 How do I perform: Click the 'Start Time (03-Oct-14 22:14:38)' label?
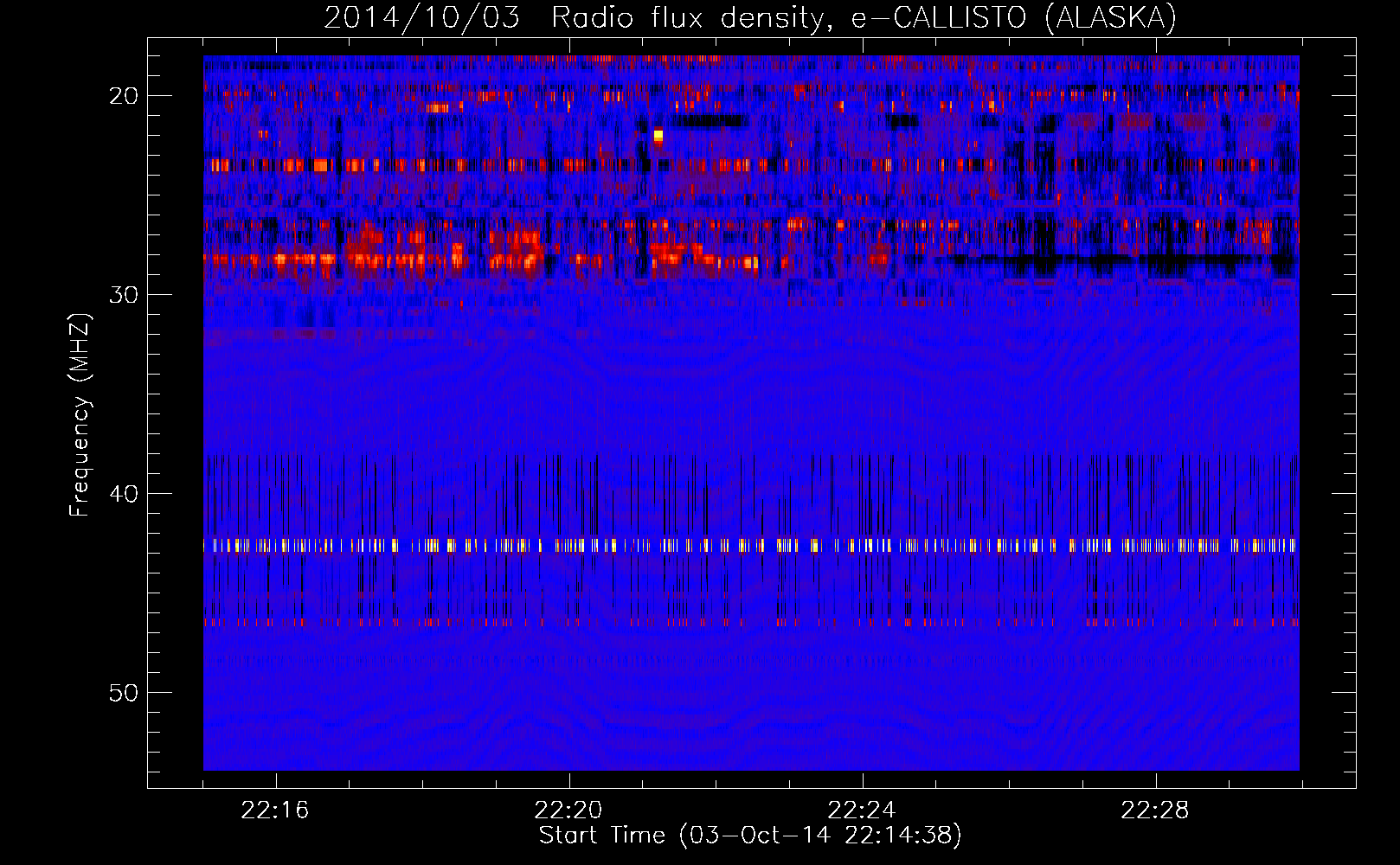[x=750, y=836]
